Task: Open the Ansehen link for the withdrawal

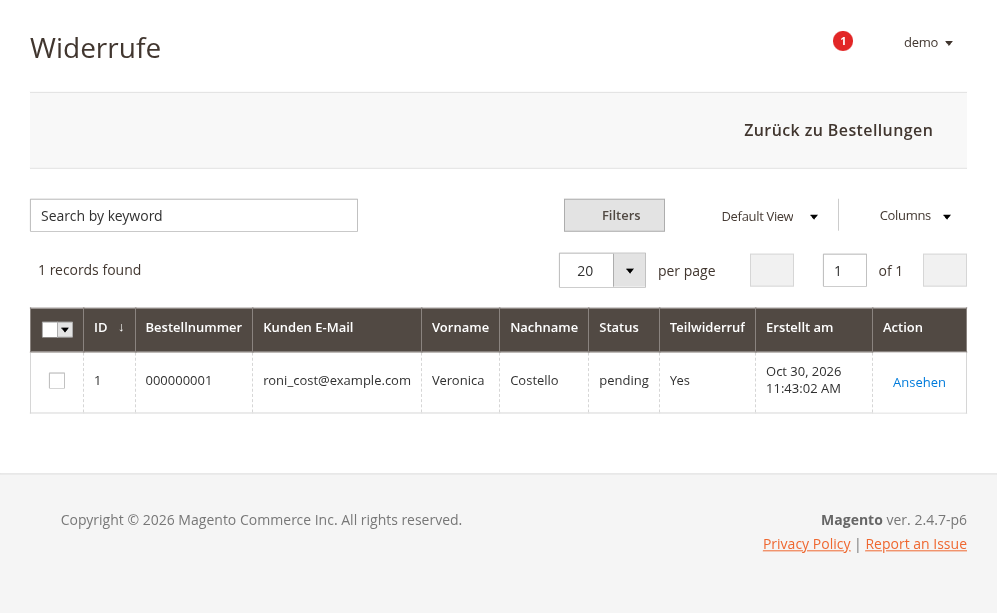Action: tap(919, 383)
